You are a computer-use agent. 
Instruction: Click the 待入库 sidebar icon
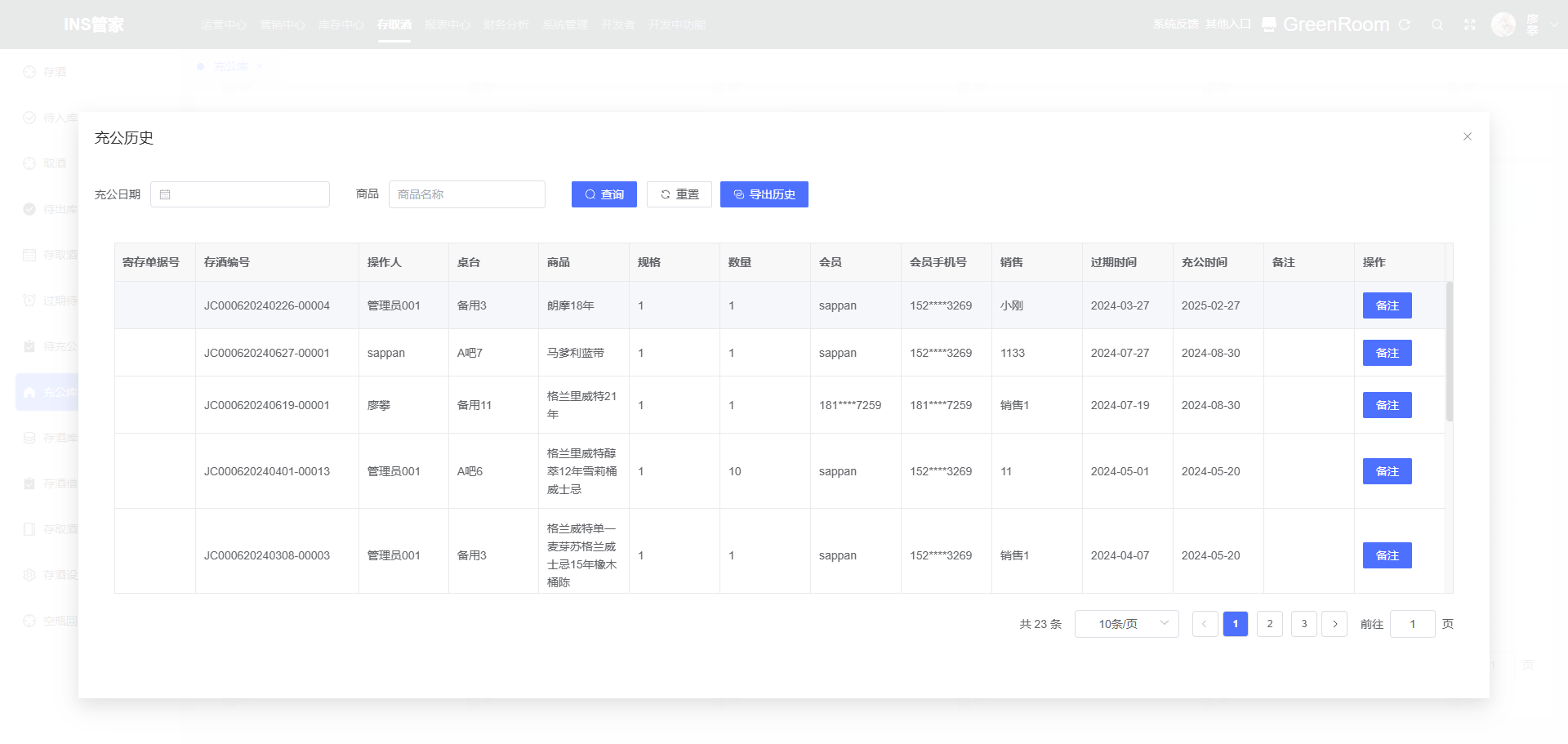29,118
